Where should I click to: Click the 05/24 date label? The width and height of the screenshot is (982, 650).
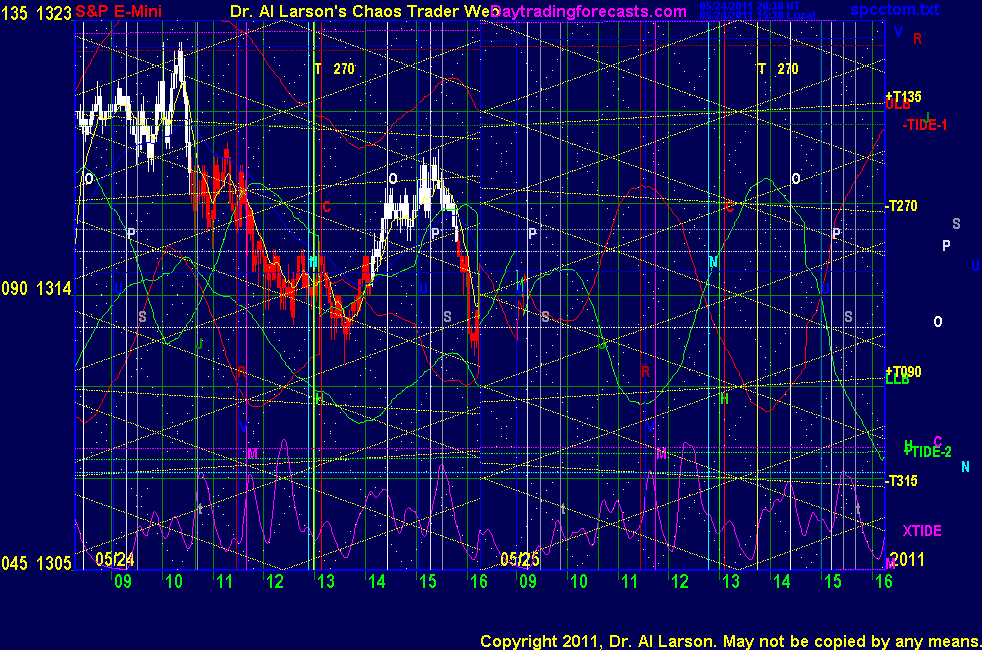click(x=115, y=559)
